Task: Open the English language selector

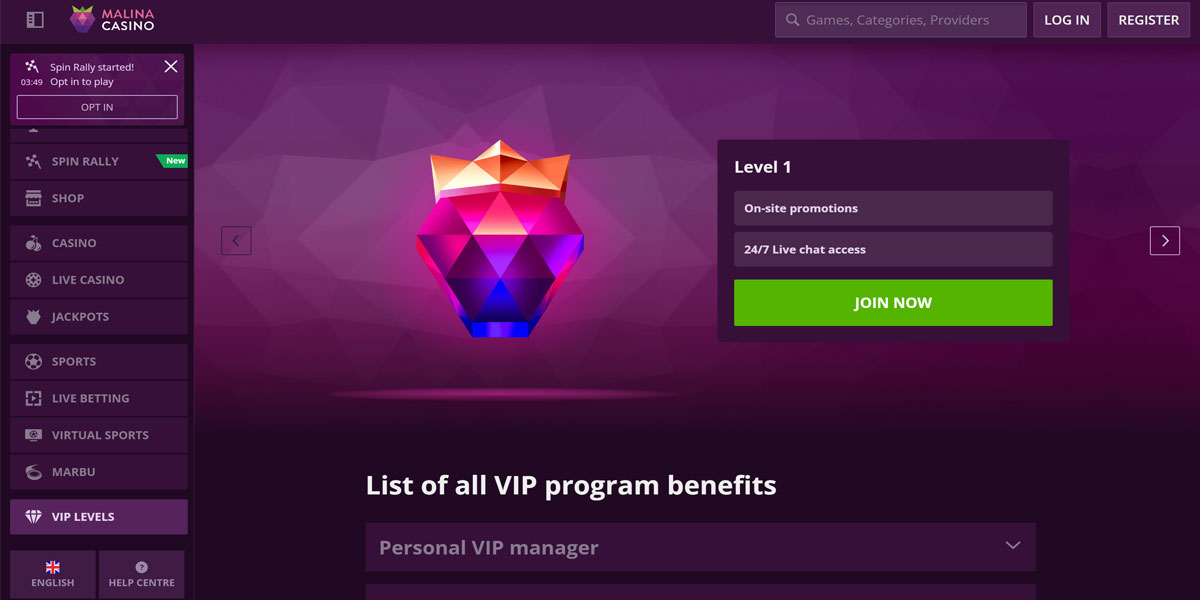Action: (53, 574)
